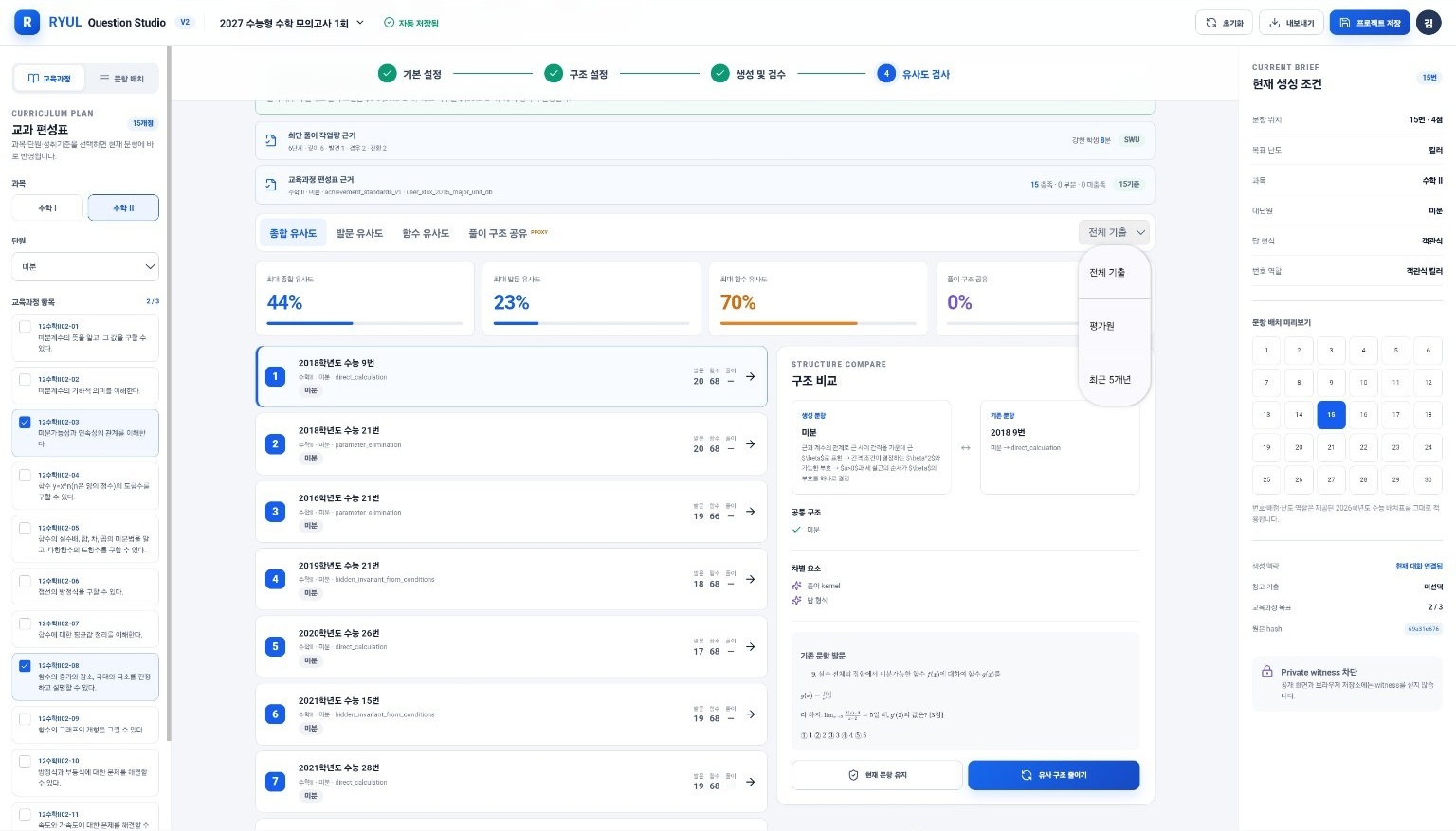The image size is (1456, 831).
Task: Open the project title dropdown chevron
Action: click(360, 23)
